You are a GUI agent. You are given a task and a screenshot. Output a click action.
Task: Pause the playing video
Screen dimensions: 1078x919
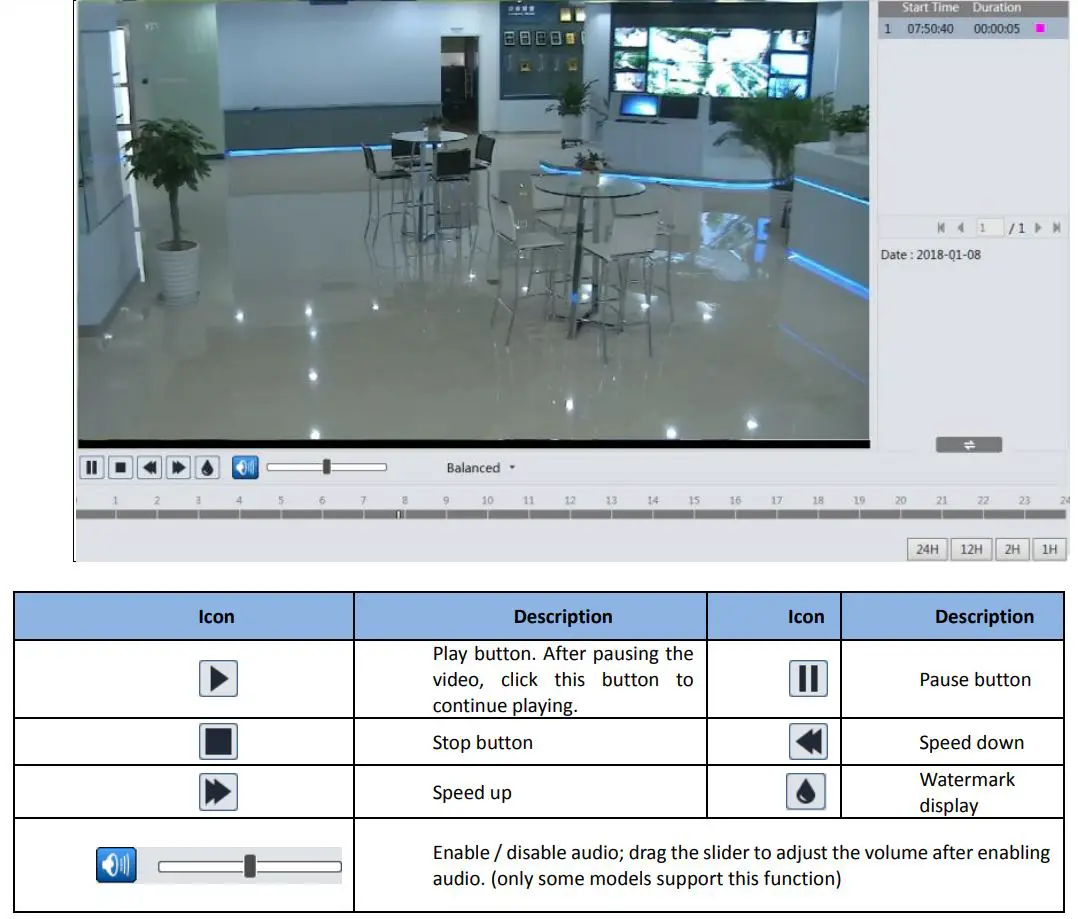91,466
